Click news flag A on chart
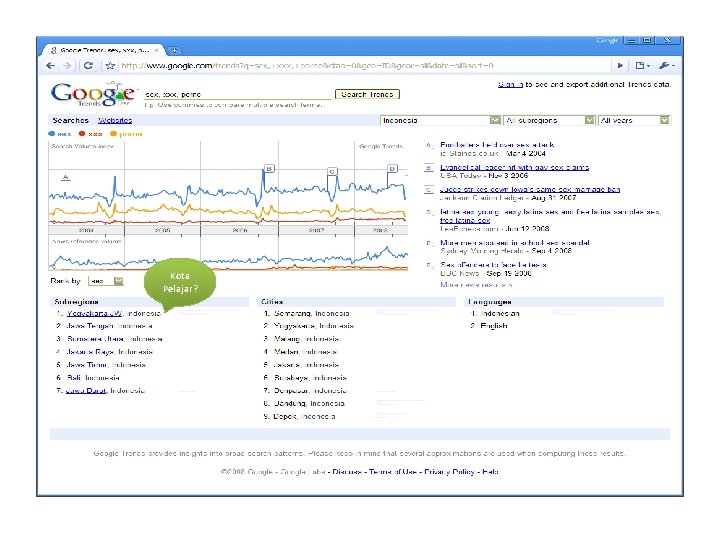 [x=66, y=177]
